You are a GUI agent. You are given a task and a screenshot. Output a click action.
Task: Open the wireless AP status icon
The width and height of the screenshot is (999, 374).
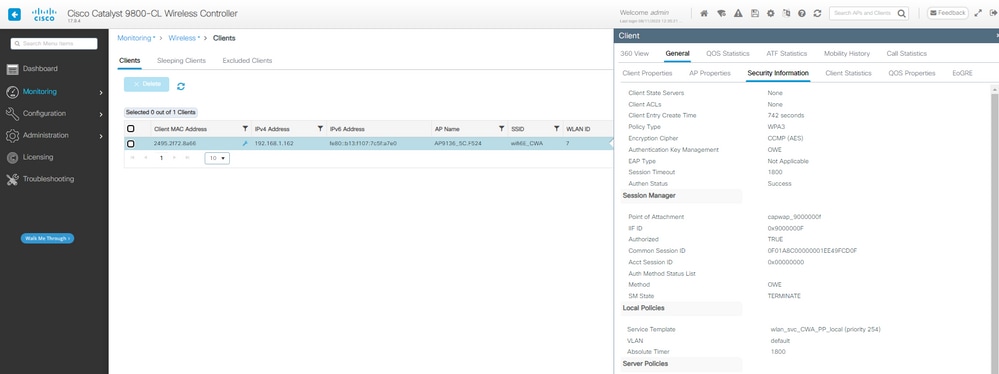[721, 13]
